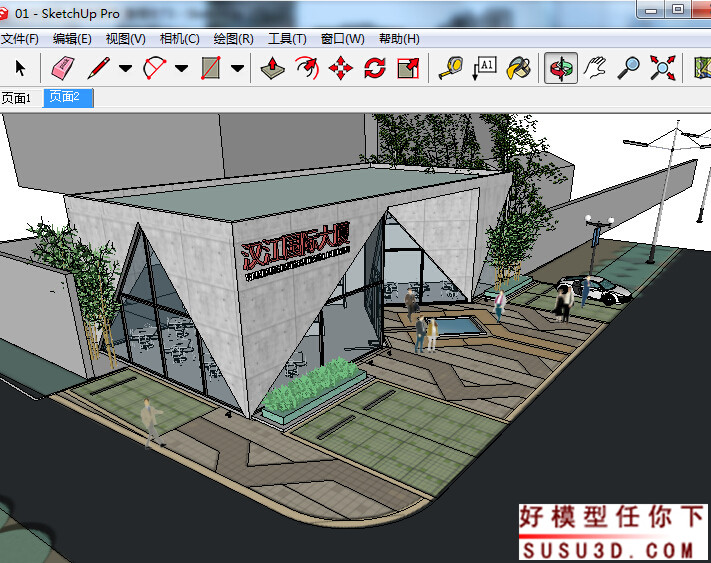This screenshot has height=563, width=711.
Task: Click the green planter box by building corner
Action: point(314,393)
